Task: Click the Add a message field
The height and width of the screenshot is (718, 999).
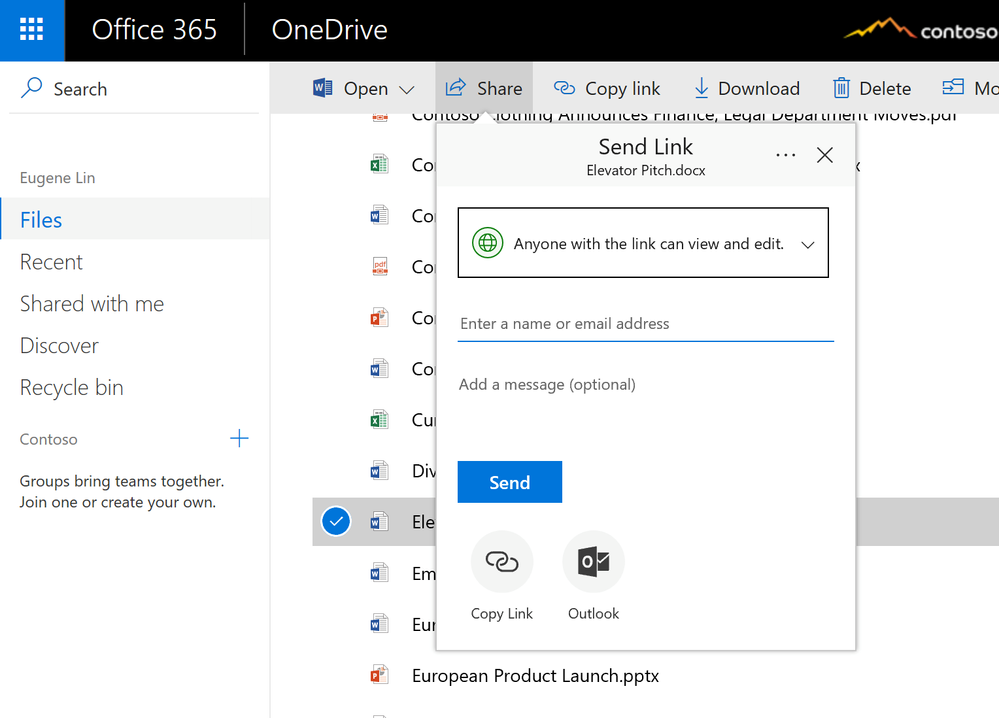Action: click(645, 385)
